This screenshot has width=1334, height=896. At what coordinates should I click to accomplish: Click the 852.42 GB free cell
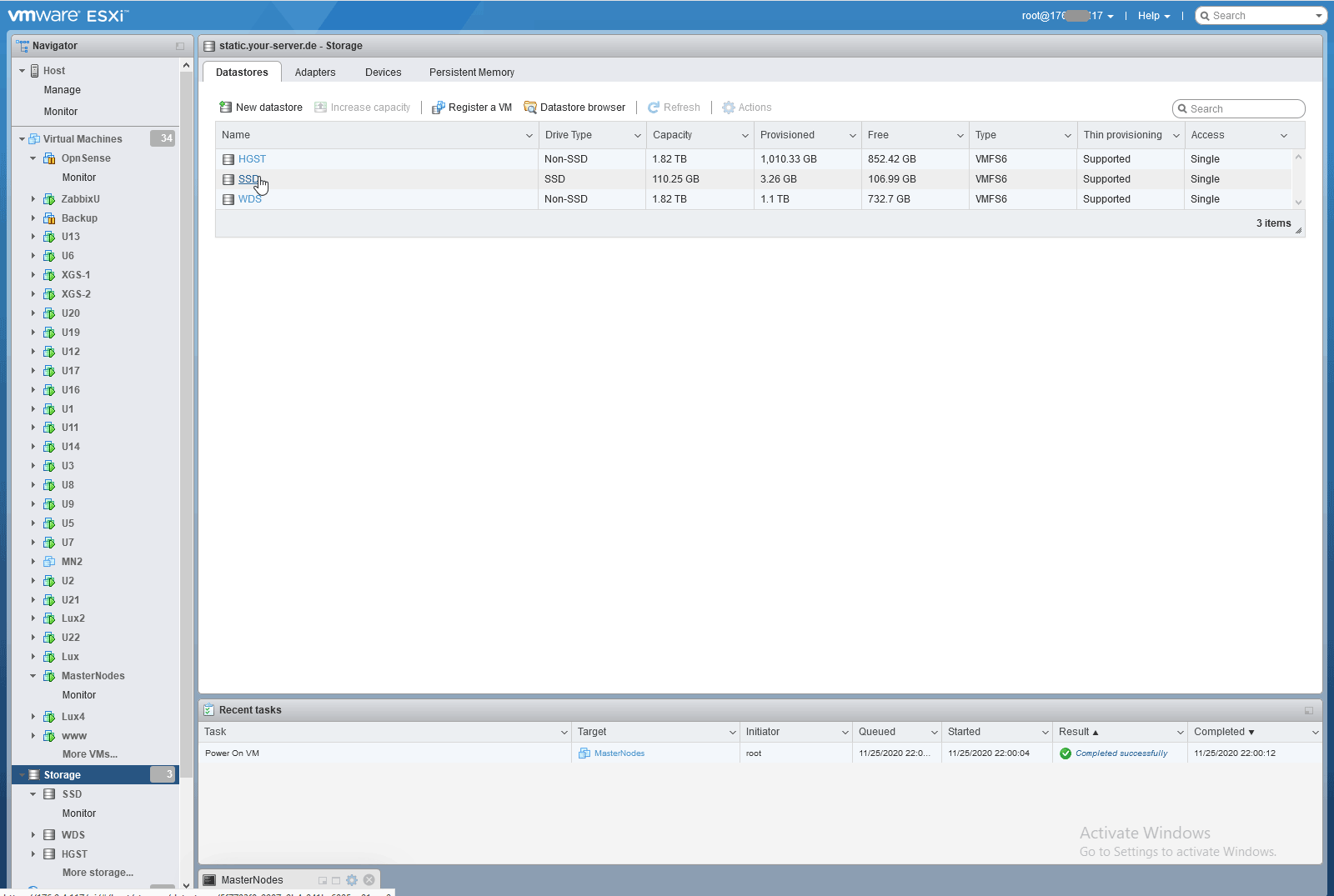pos(892,159)
